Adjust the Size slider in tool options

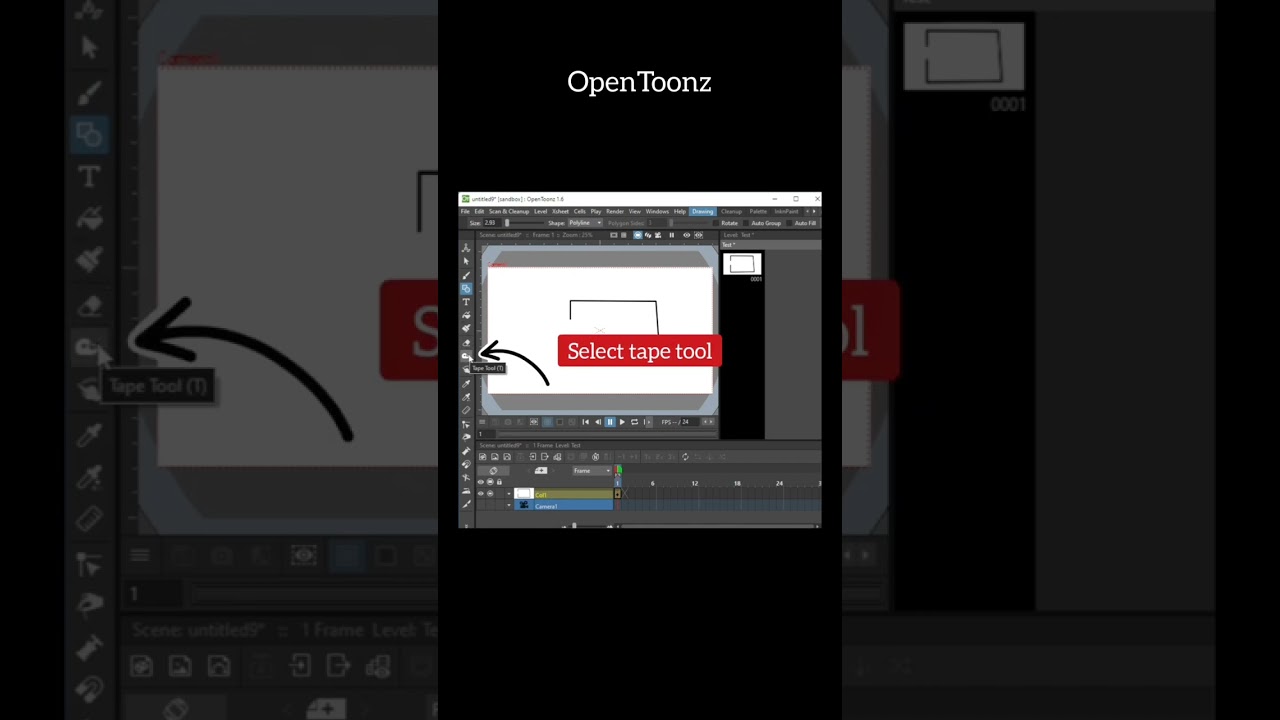click(x=525, y=223)
